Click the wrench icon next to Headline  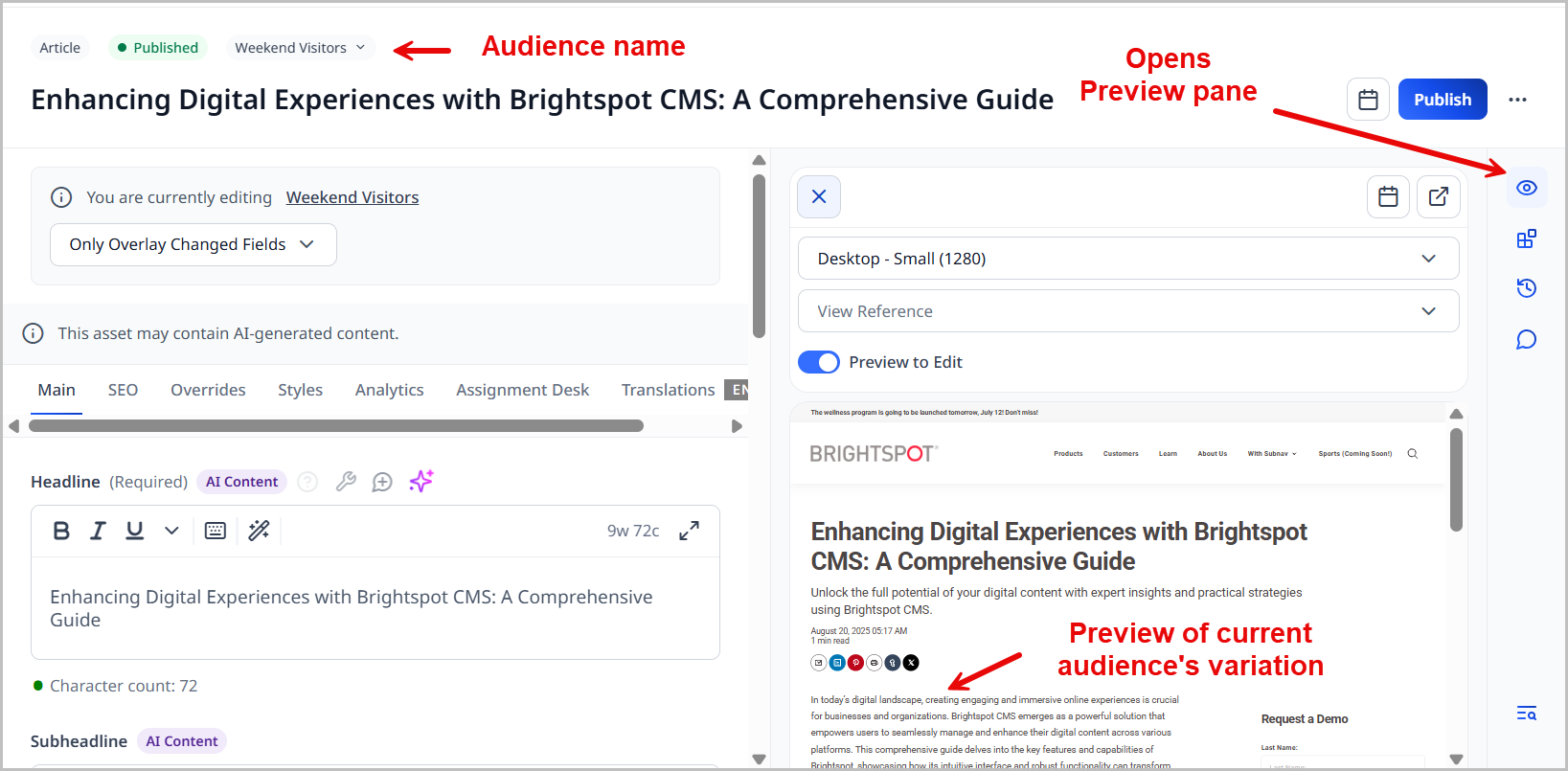(346, 482)
